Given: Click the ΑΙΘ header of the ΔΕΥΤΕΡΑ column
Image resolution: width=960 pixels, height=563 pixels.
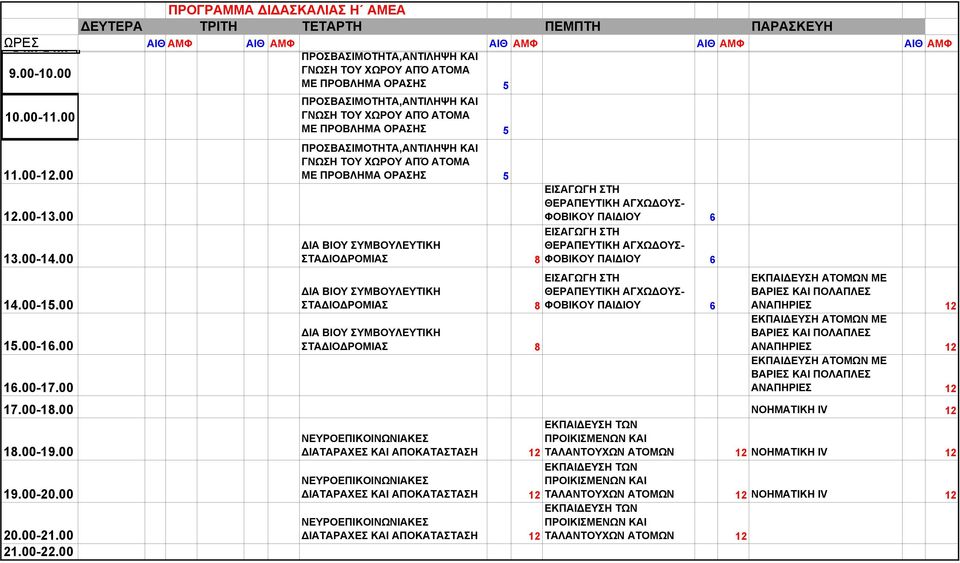Looking at the screenshot, I should (156, 43).
